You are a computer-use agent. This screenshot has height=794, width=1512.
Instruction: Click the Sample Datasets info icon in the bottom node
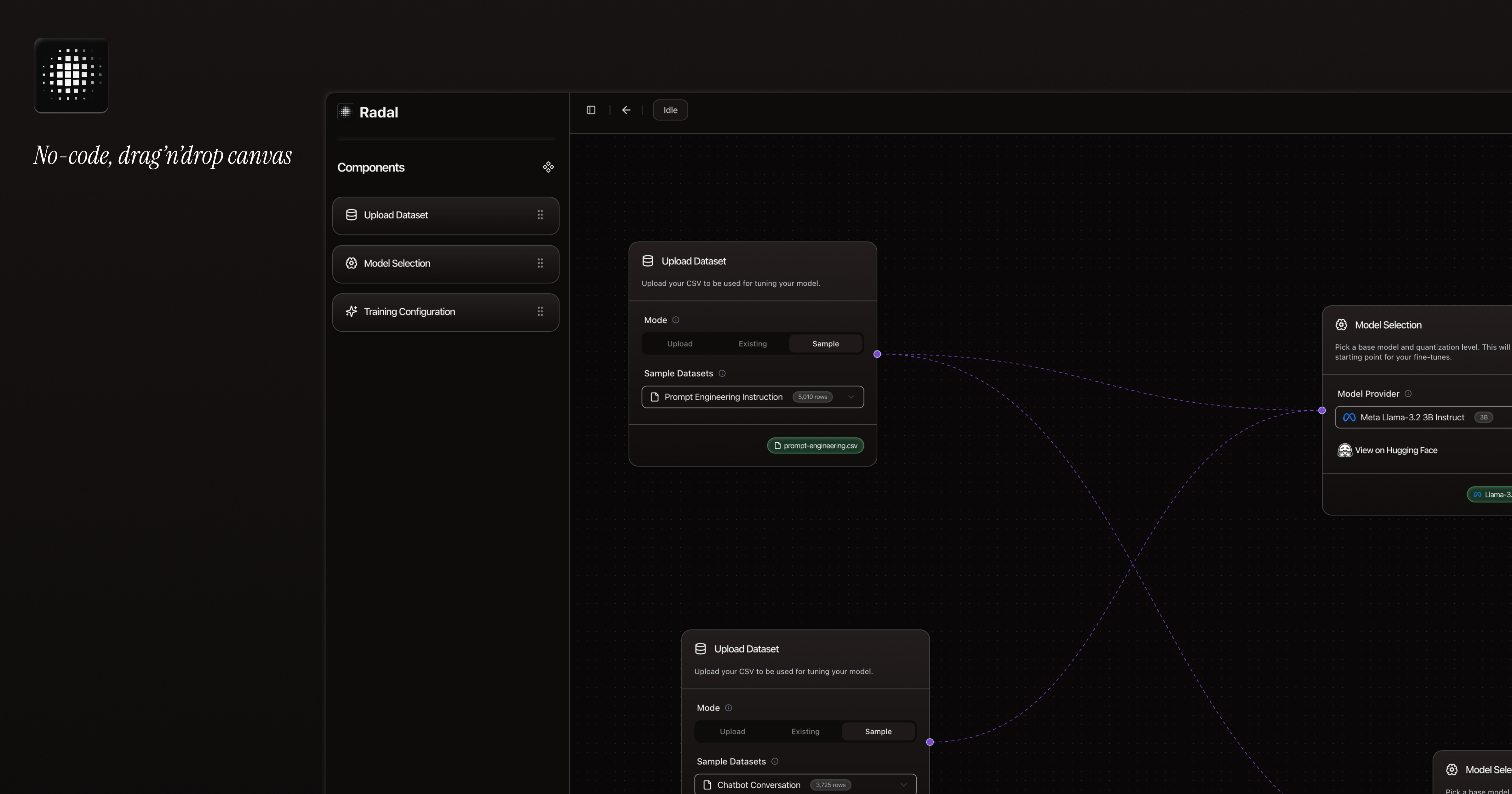(775, 762)
